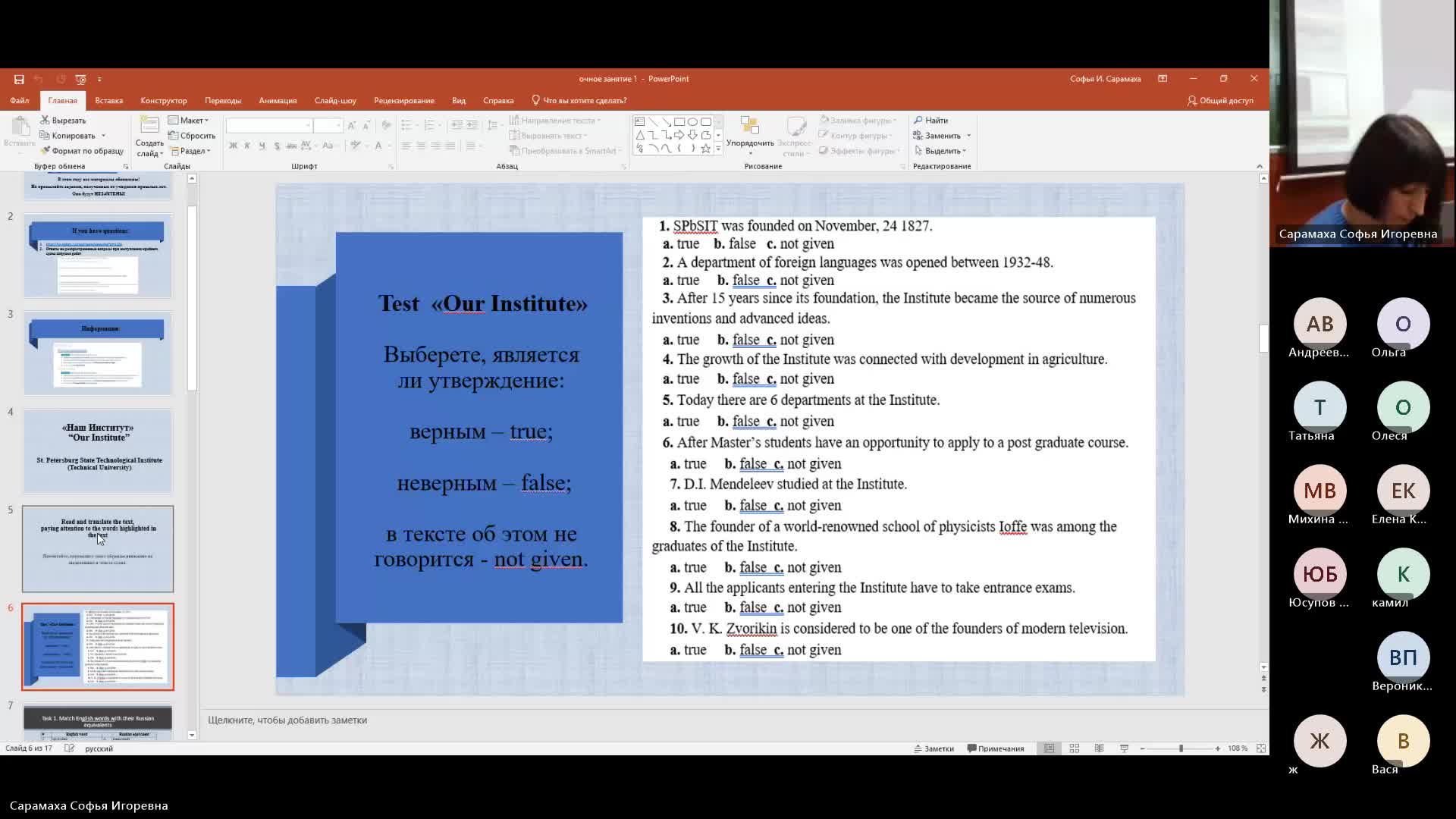Select slide 7 Task 1 thumbnail

[99, 723]
